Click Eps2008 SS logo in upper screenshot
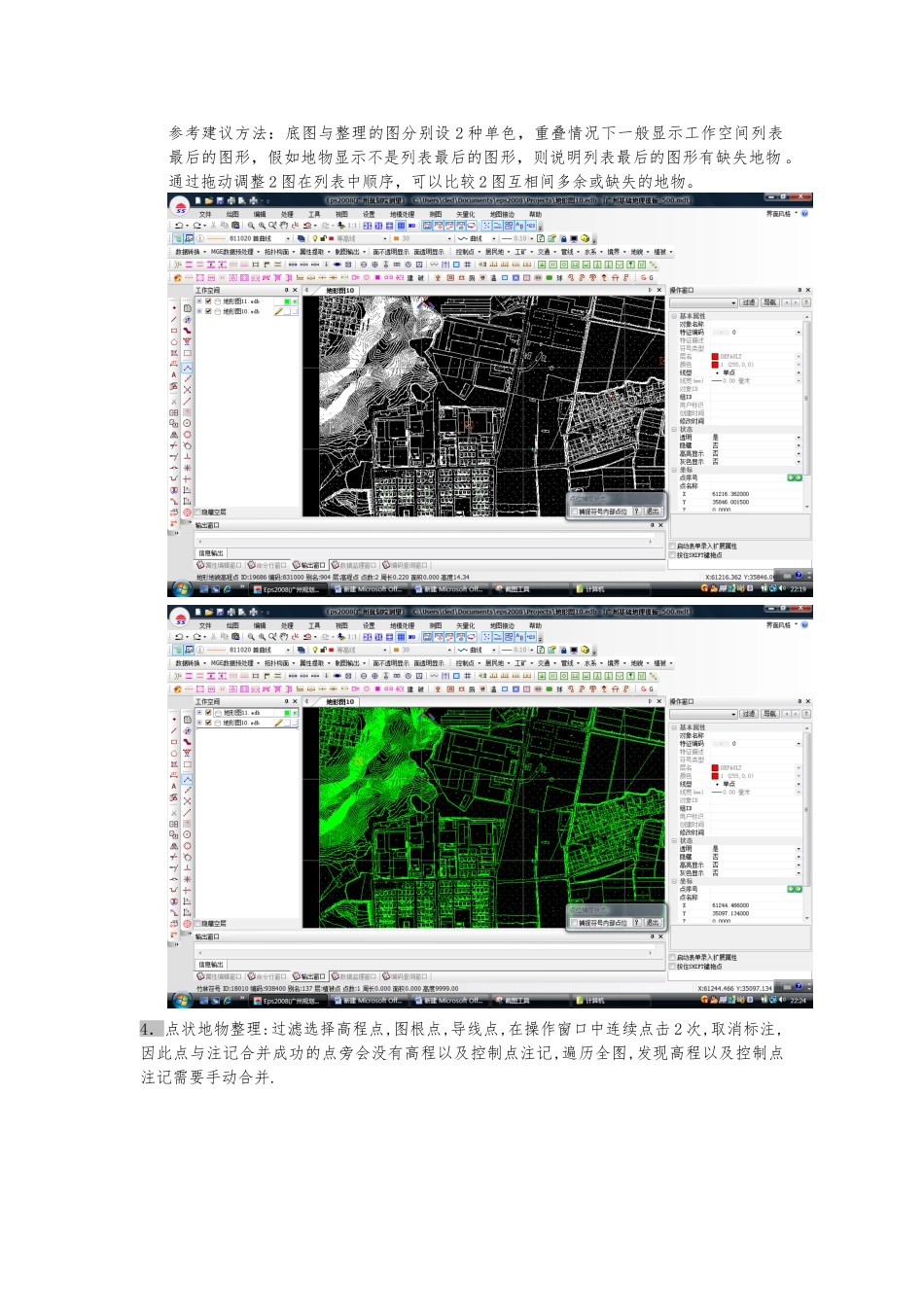The height and width of the screenshot is (1307, 924). (180, 207)
